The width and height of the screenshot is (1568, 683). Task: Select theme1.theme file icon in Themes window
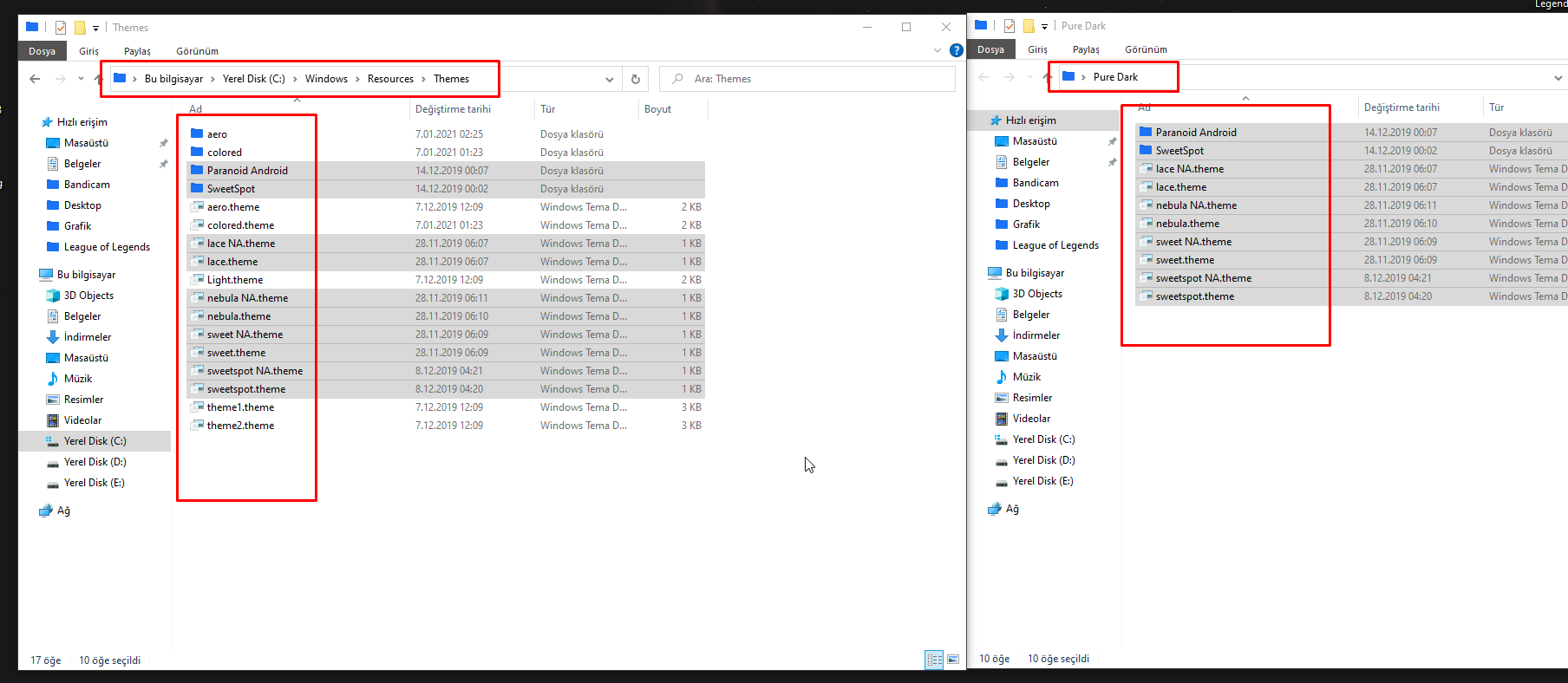(x=197, y=407)
